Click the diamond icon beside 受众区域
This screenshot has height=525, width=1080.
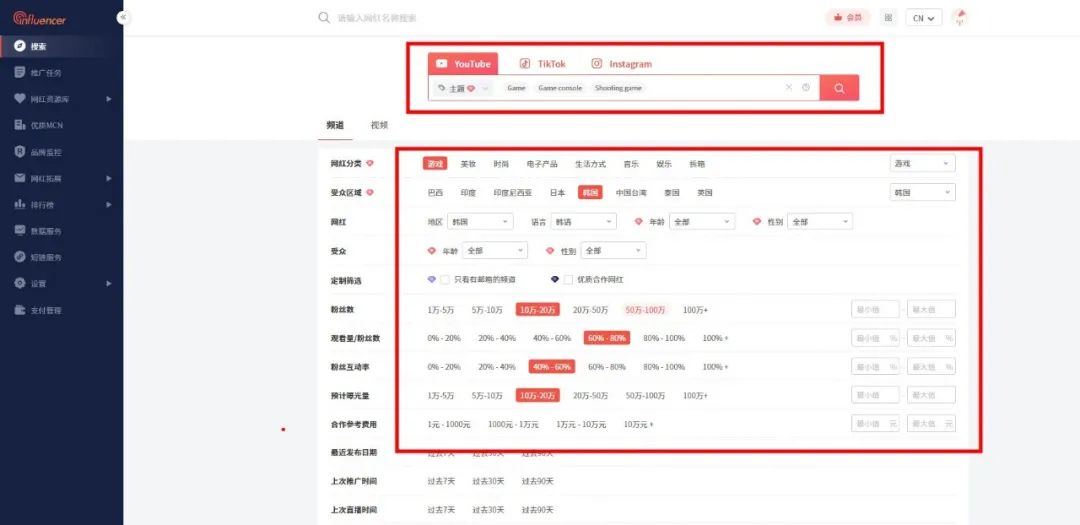click(370, 192)
